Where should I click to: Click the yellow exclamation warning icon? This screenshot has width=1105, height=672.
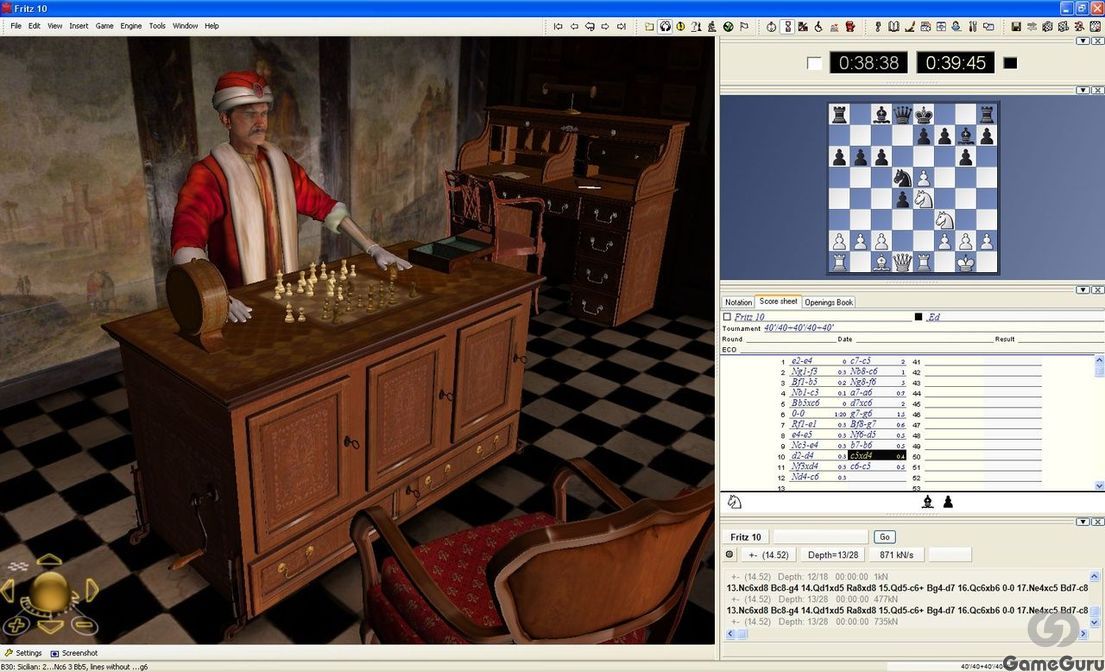(x=680, y=27)
